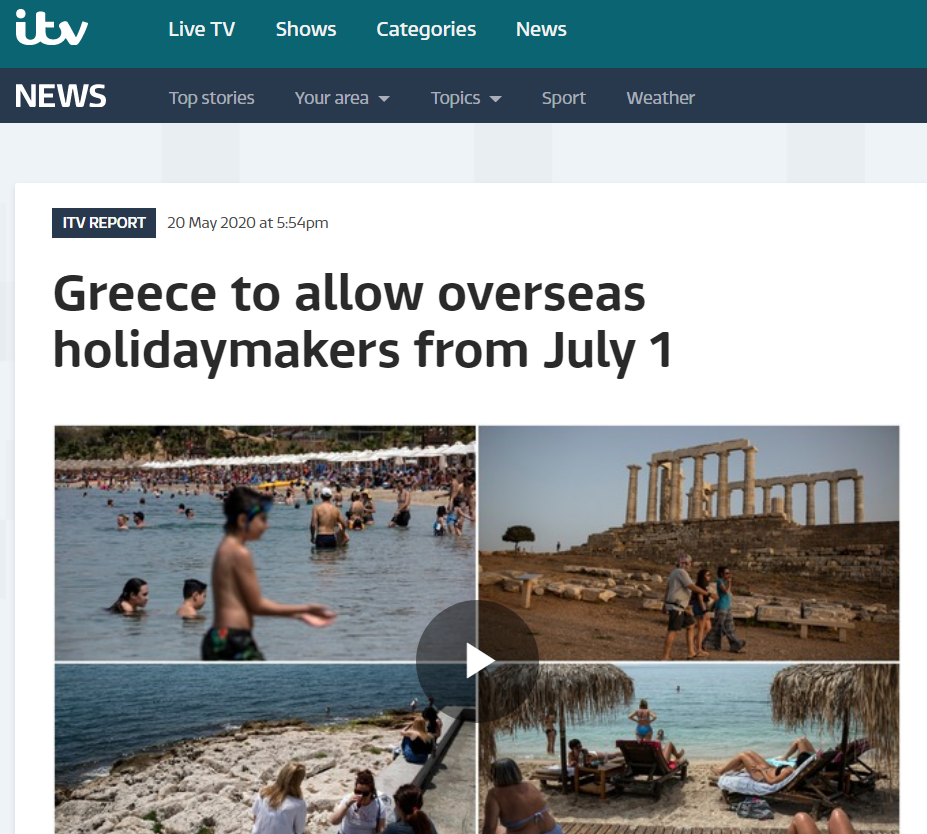The height and width of the screenshot is (834, 927).
Task: Click the rocky shoreline photo
Action: 265,748
